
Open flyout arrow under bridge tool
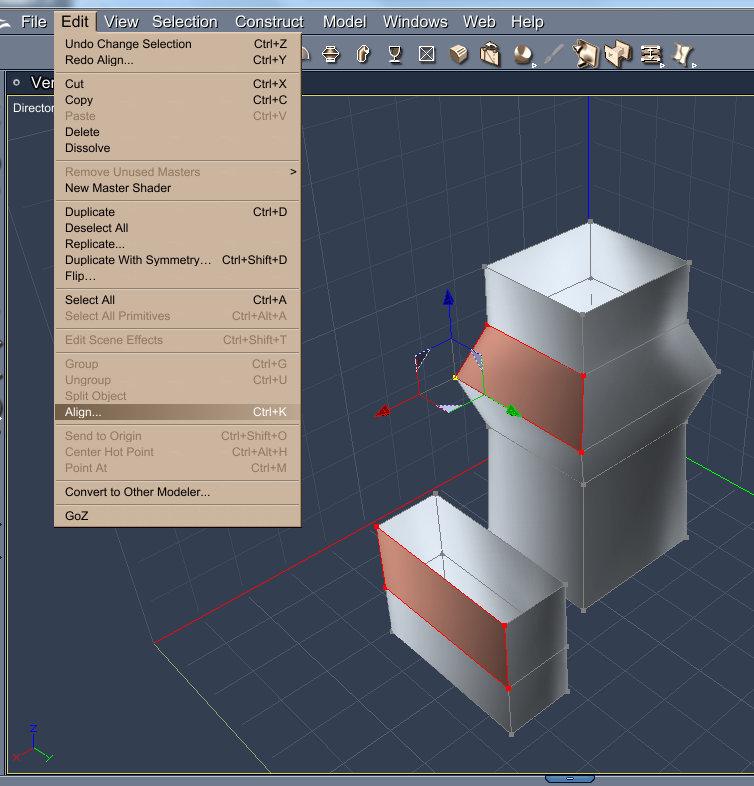pyautogui.click(x=663, y=66)
